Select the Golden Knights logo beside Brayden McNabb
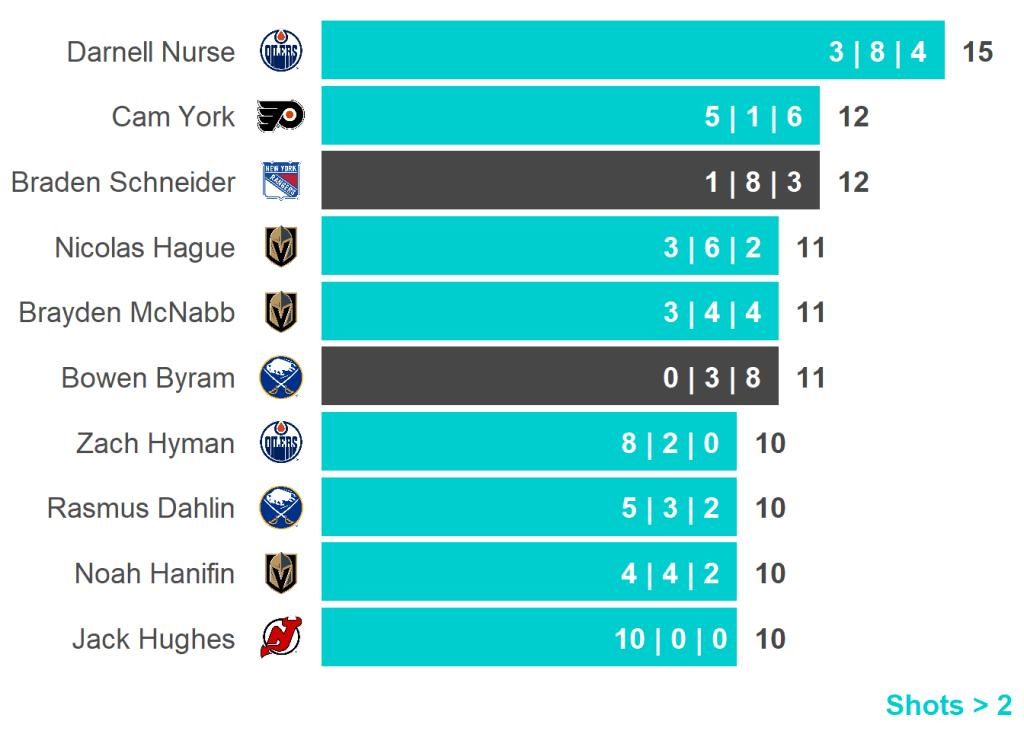This screenshot has width=1024, height=731. (x=281, y=313)
